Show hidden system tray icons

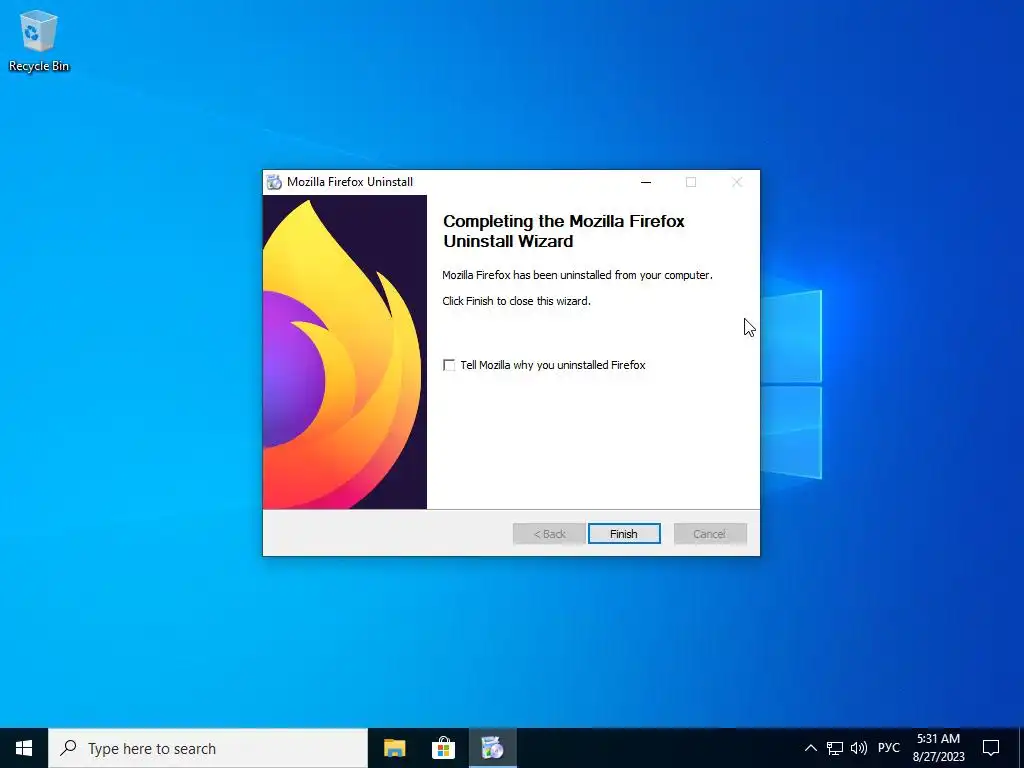[810, 748]
